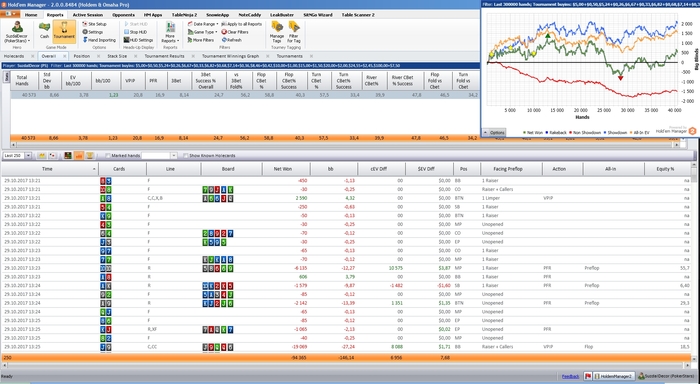Viewport: 700px width, 384px height.
Task: Open the Settings gear option
Action: pos(93,32)
